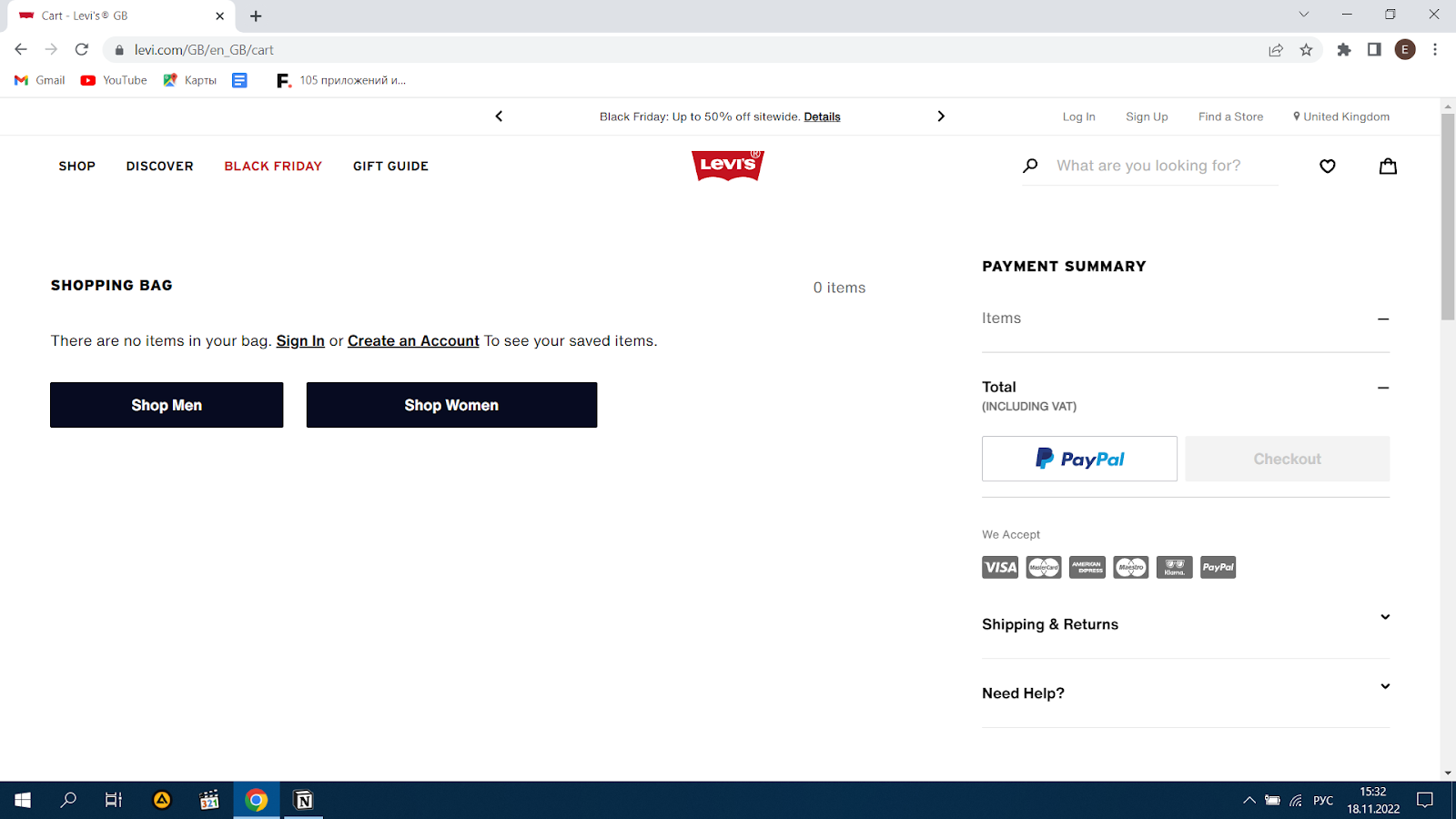Open the wishlist heart icon

(1328, 166)
